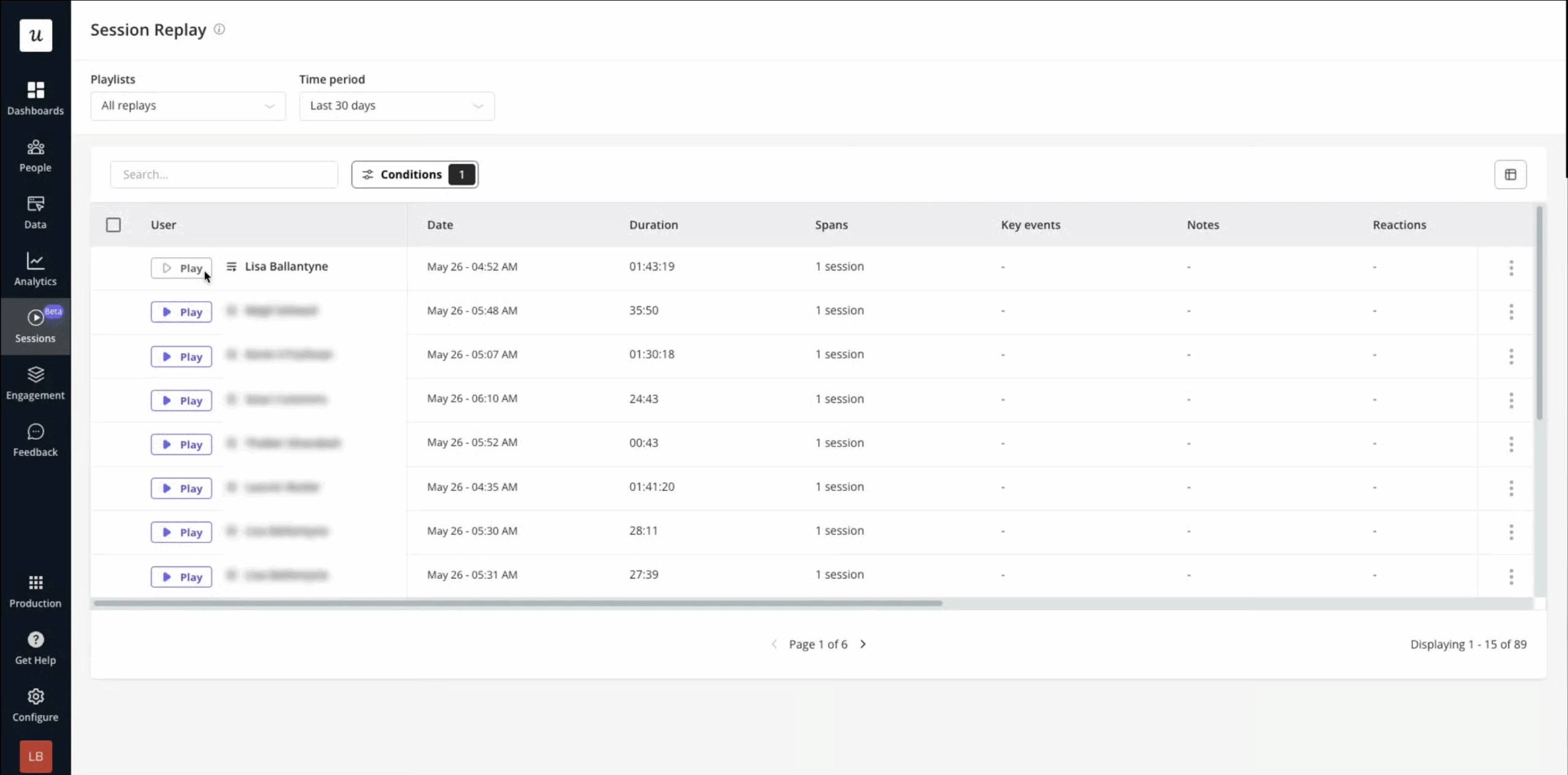Play the May 26 05:48 AM session
This screenshot has width=1568, height=775.
point(181,312)
